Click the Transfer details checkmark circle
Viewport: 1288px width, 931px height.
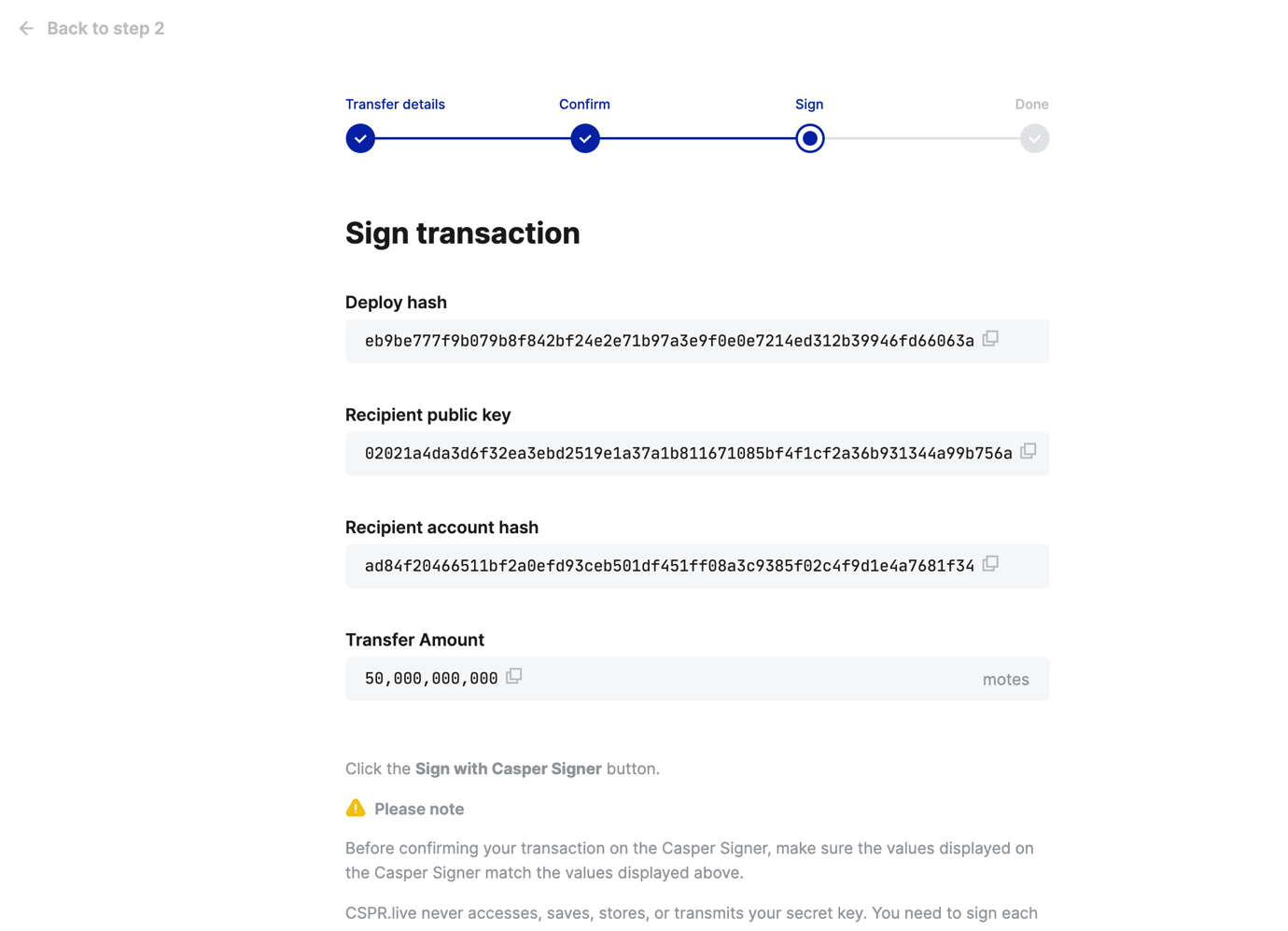pyautogui.click(x=360, y=138)
